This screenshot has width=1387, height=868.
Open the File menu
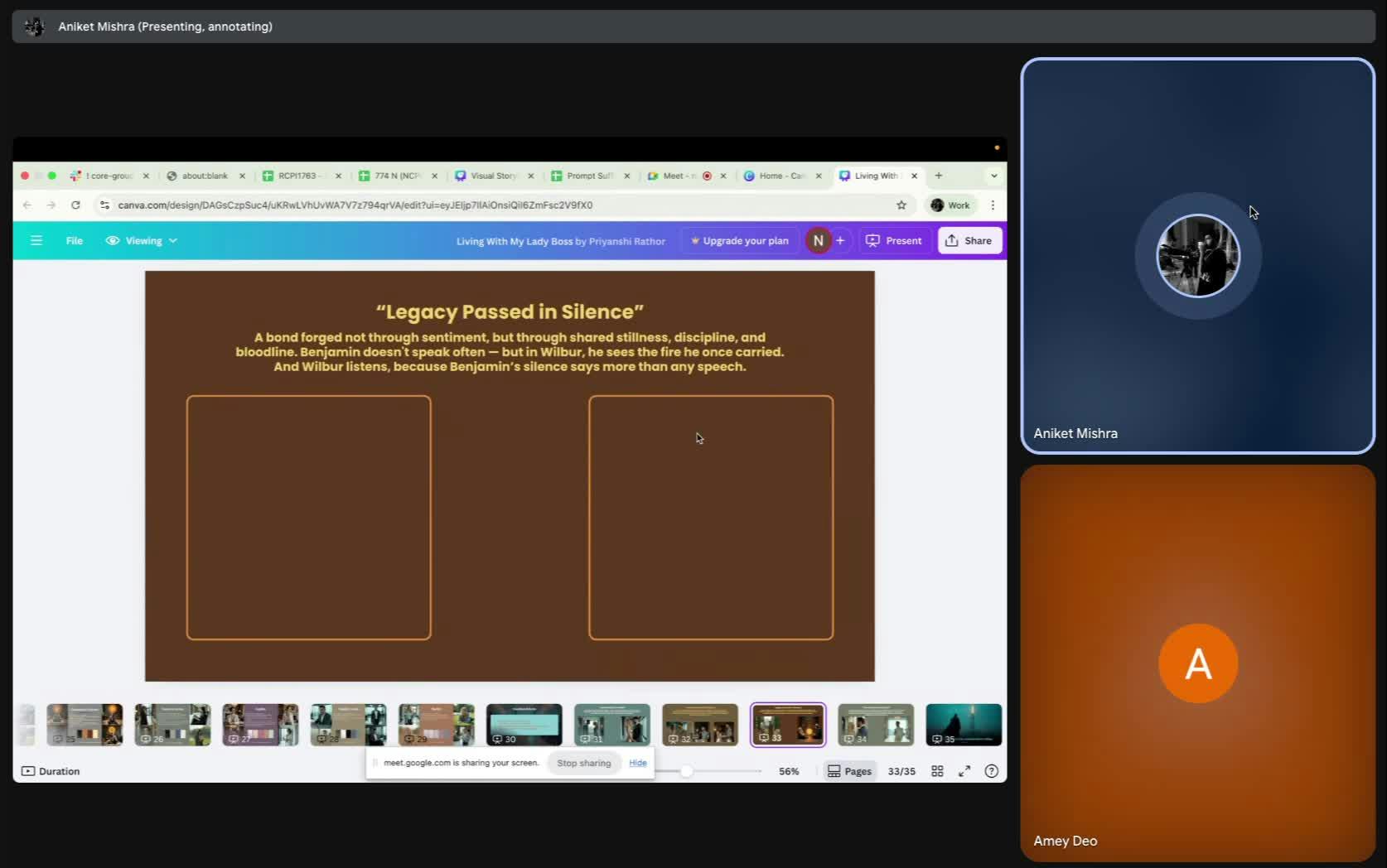click(x=75, y=241)
